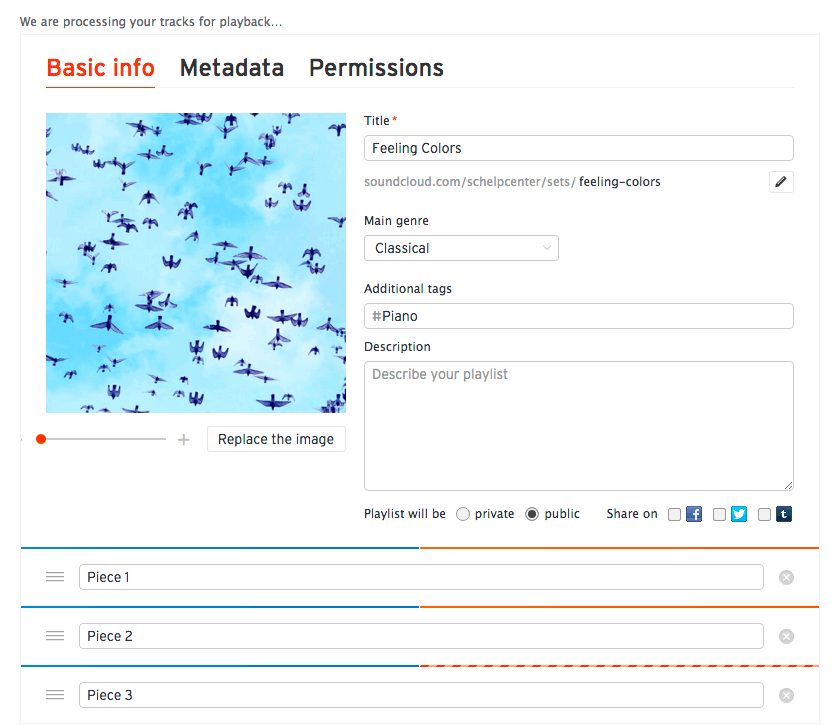
Task: Click the plus icon next to the zoom slider
Action: click(184, 439)
